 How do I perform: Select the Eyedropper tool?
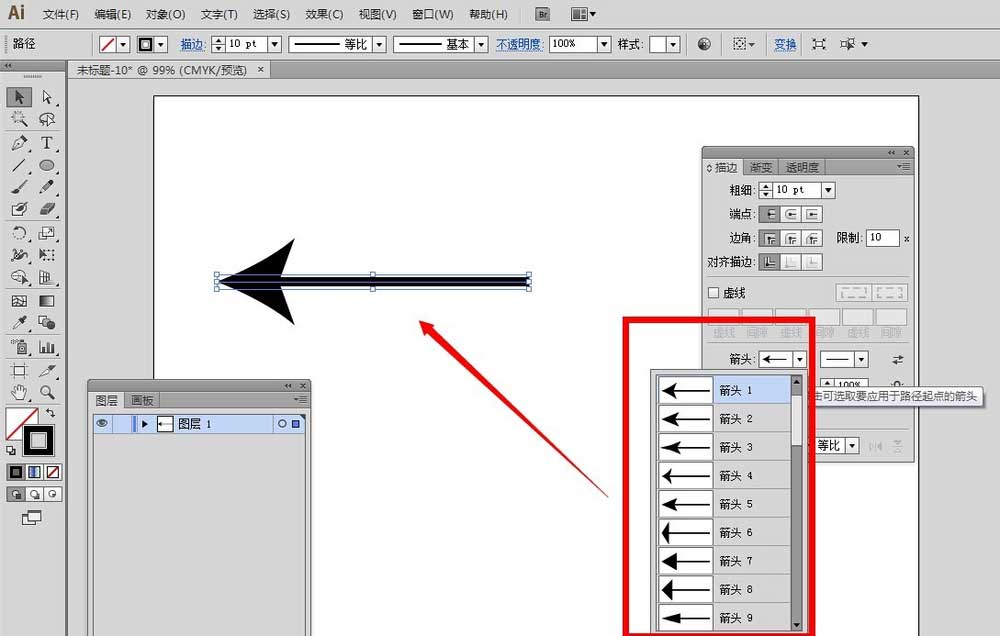tap(19, 323)
